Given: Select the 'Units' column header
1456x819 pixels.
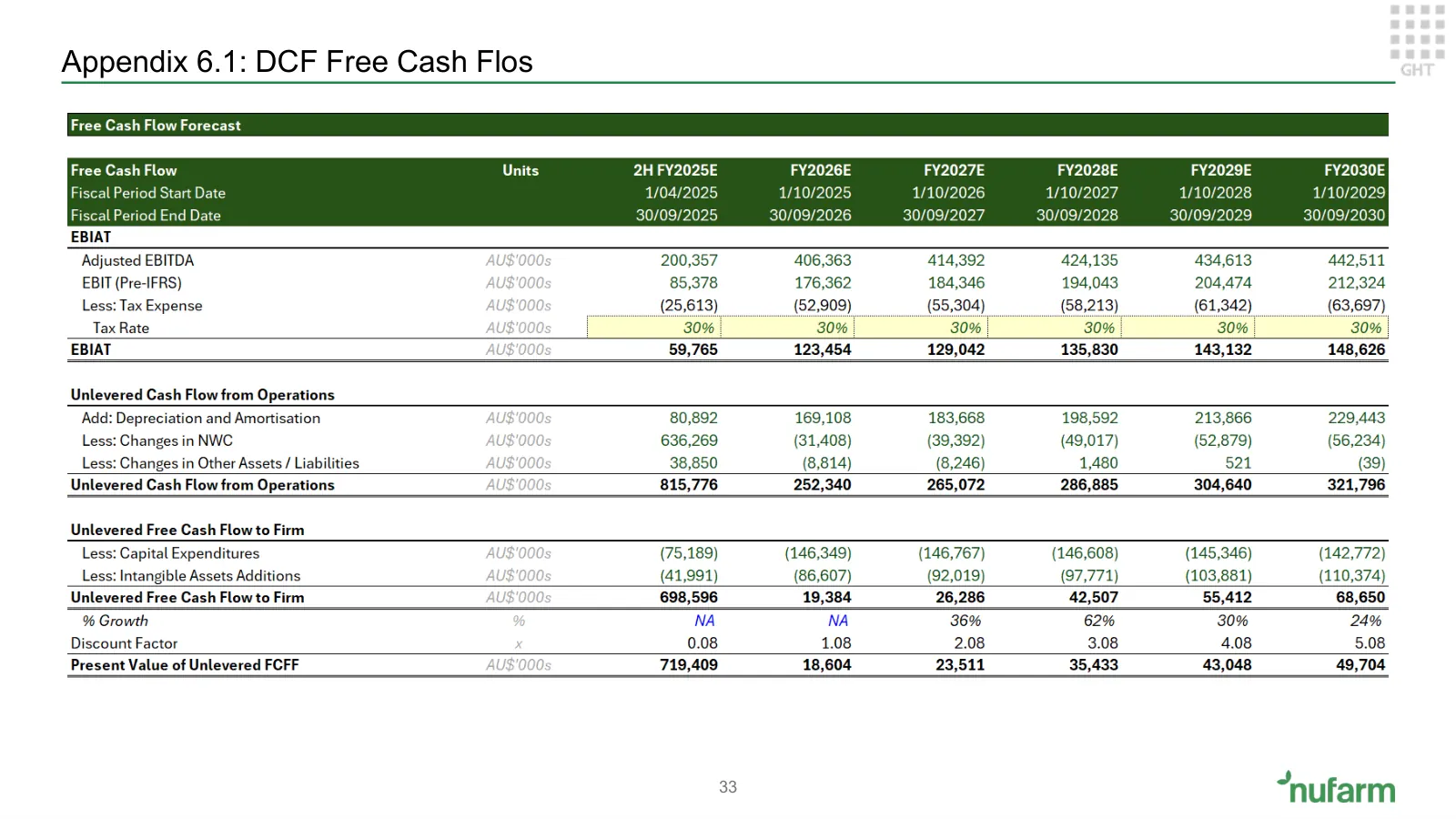Looking at the screenshot, I should tap(521, 170).
